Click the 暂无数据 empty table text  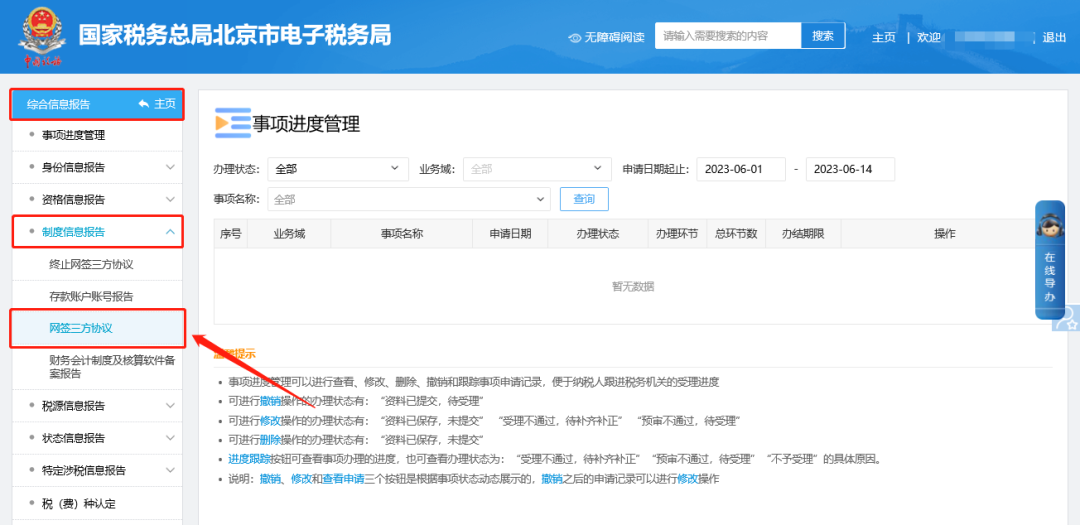(x=633, y=287)
